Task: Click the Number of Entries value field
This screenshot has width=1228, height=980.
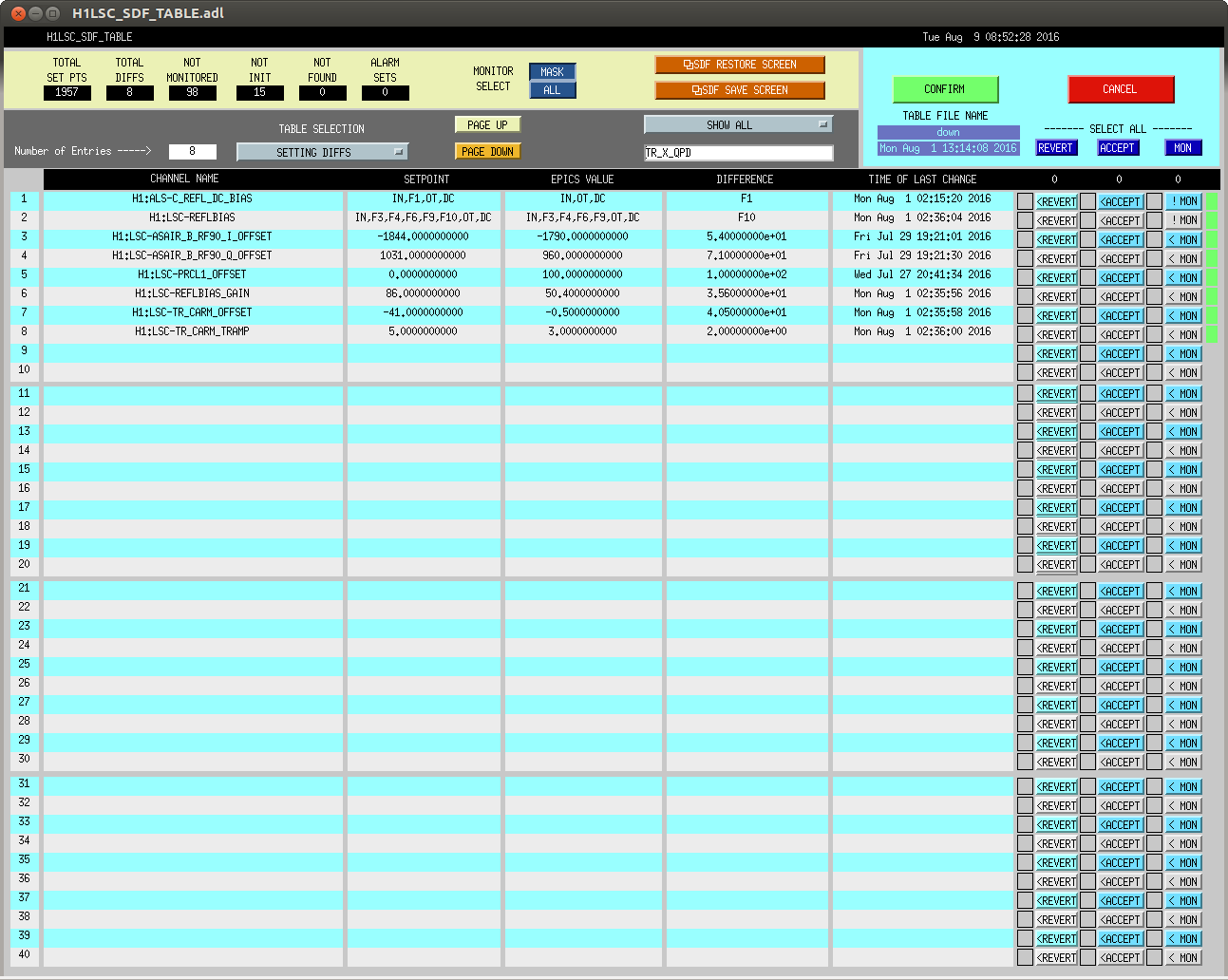Action: [192, 151]
